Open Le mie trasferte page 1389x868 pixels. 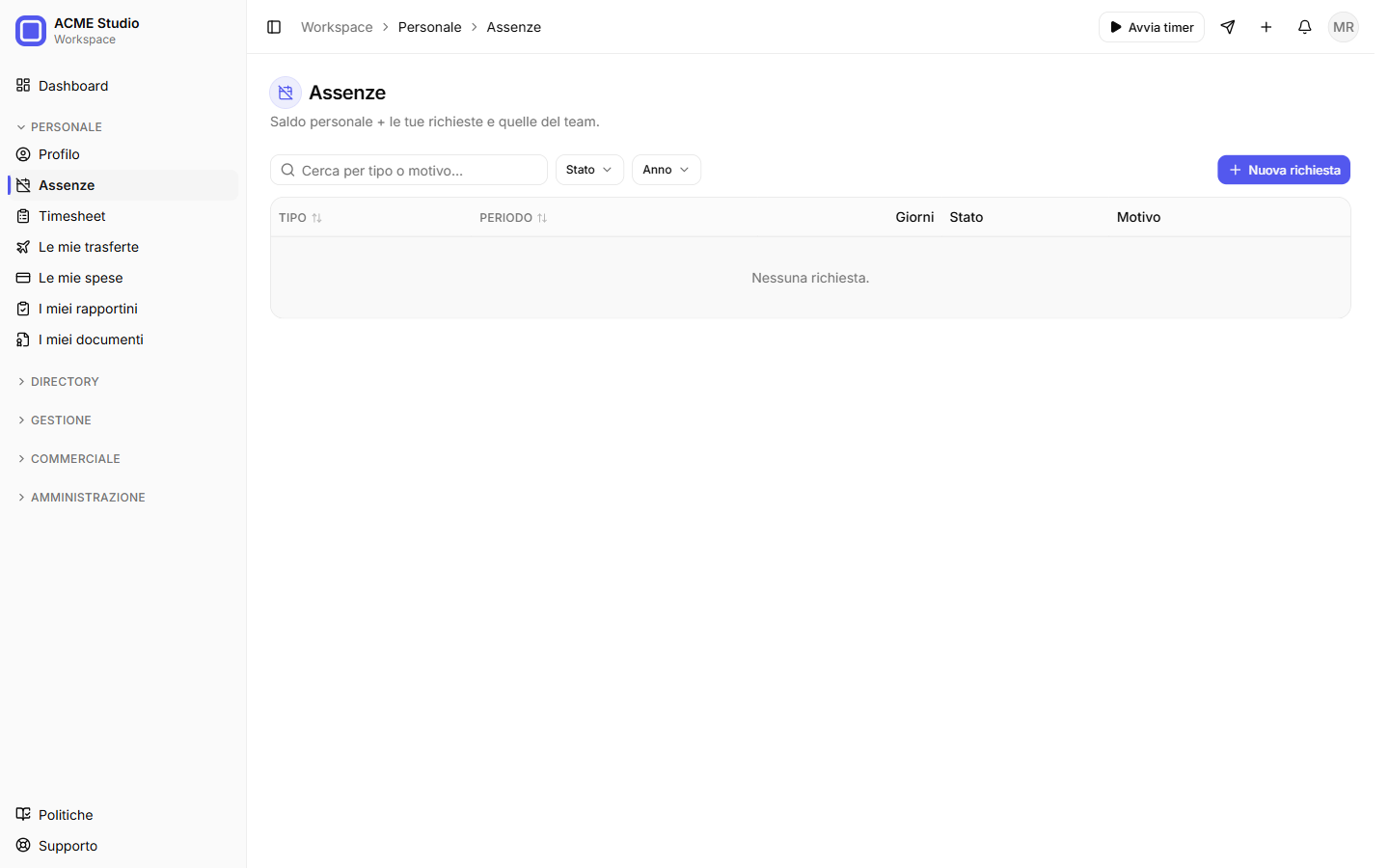[x=123, y=247]
